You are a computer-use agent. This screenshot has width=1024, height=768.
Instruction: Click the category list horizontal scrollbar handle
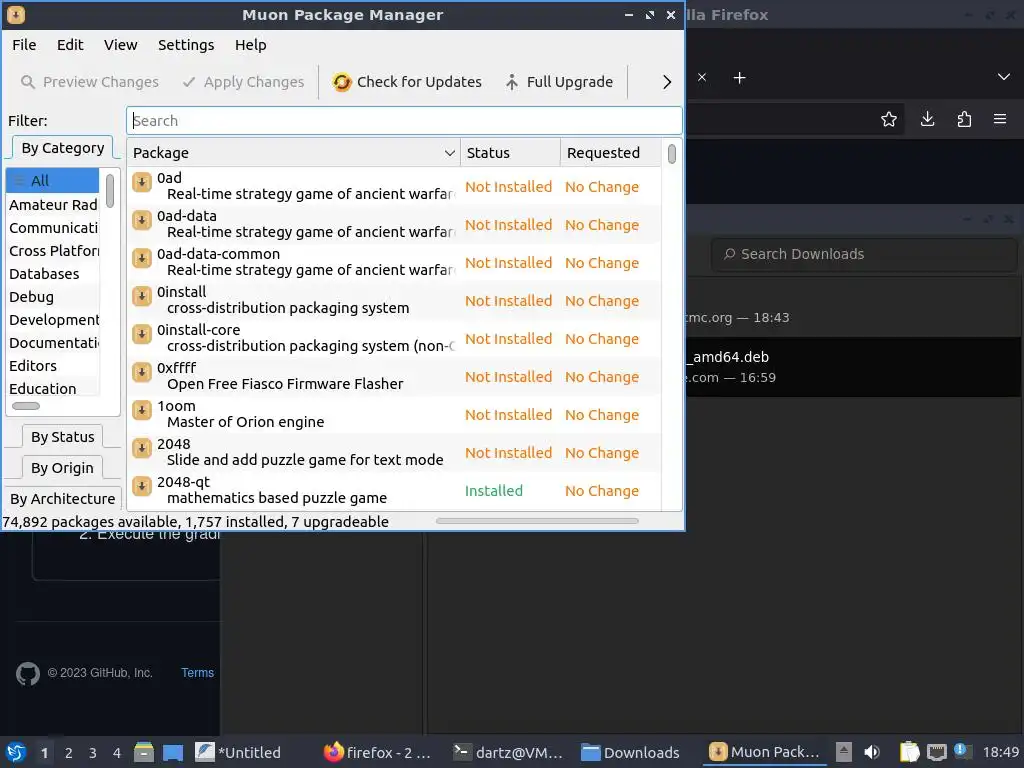(x=26, y=406)
